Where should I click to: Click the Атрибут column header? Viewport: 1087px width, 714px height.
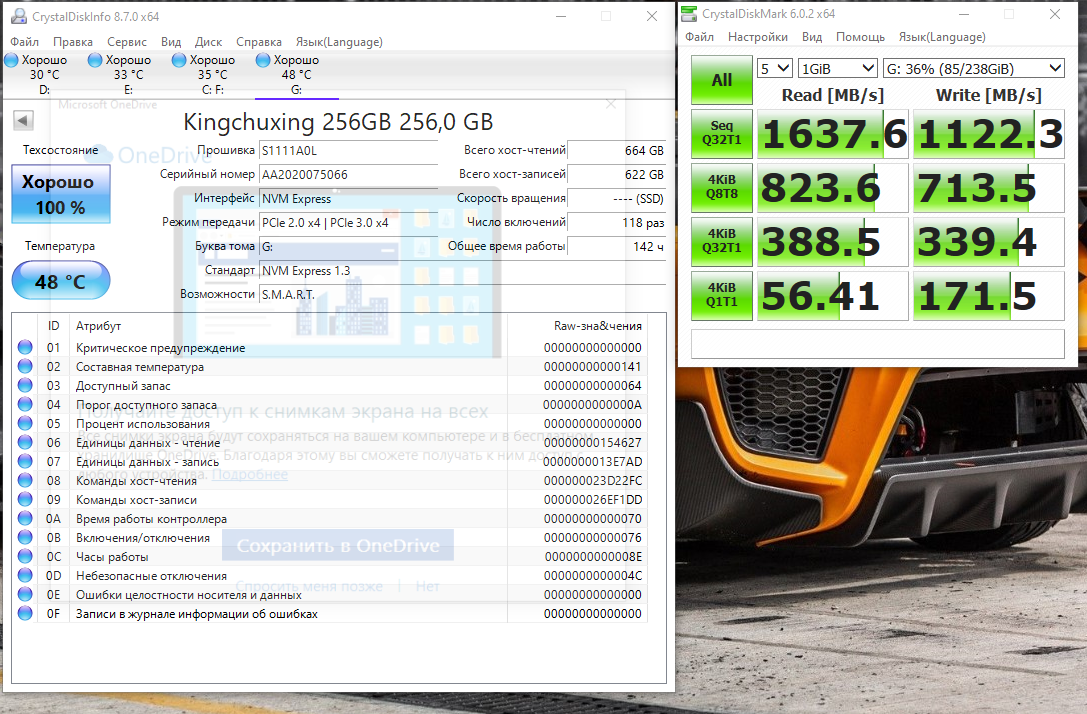[x=98, y=326]
